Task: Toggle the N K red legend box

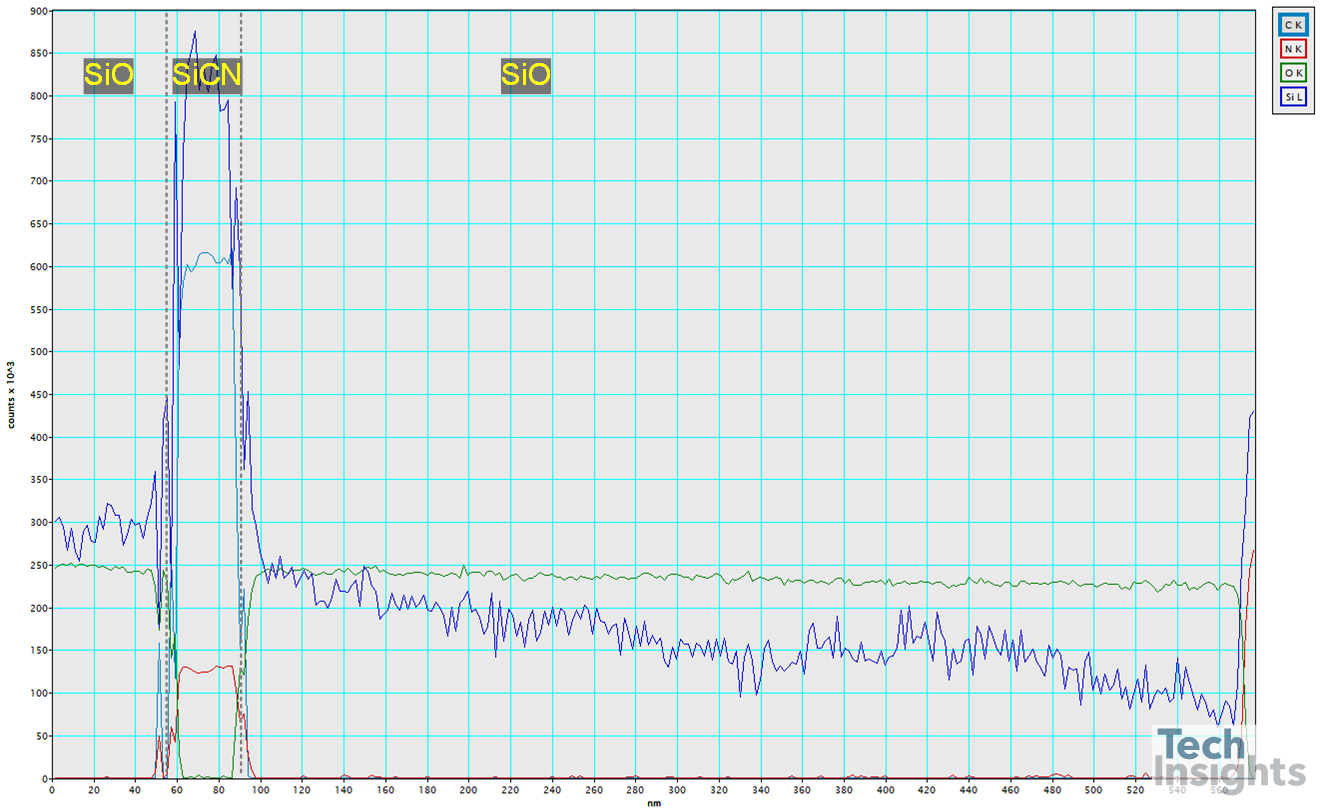Action: (x=1292, y=48)
